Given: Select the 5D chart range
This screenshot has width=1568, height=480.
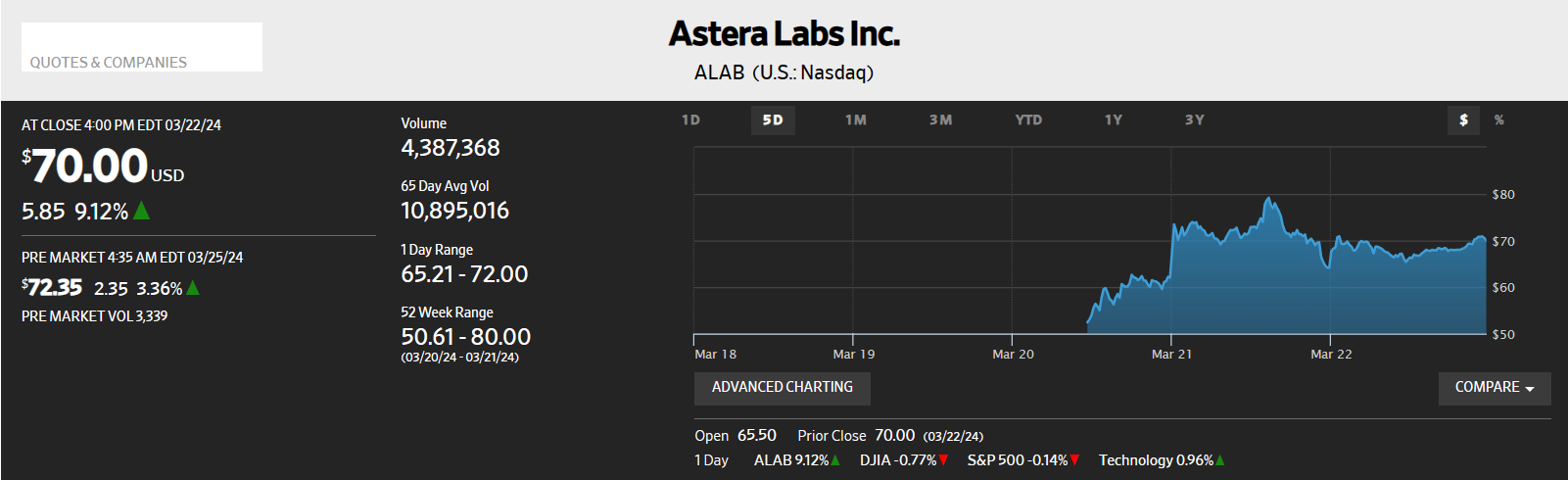Looking at the screenshot, I should pos(773,120).
